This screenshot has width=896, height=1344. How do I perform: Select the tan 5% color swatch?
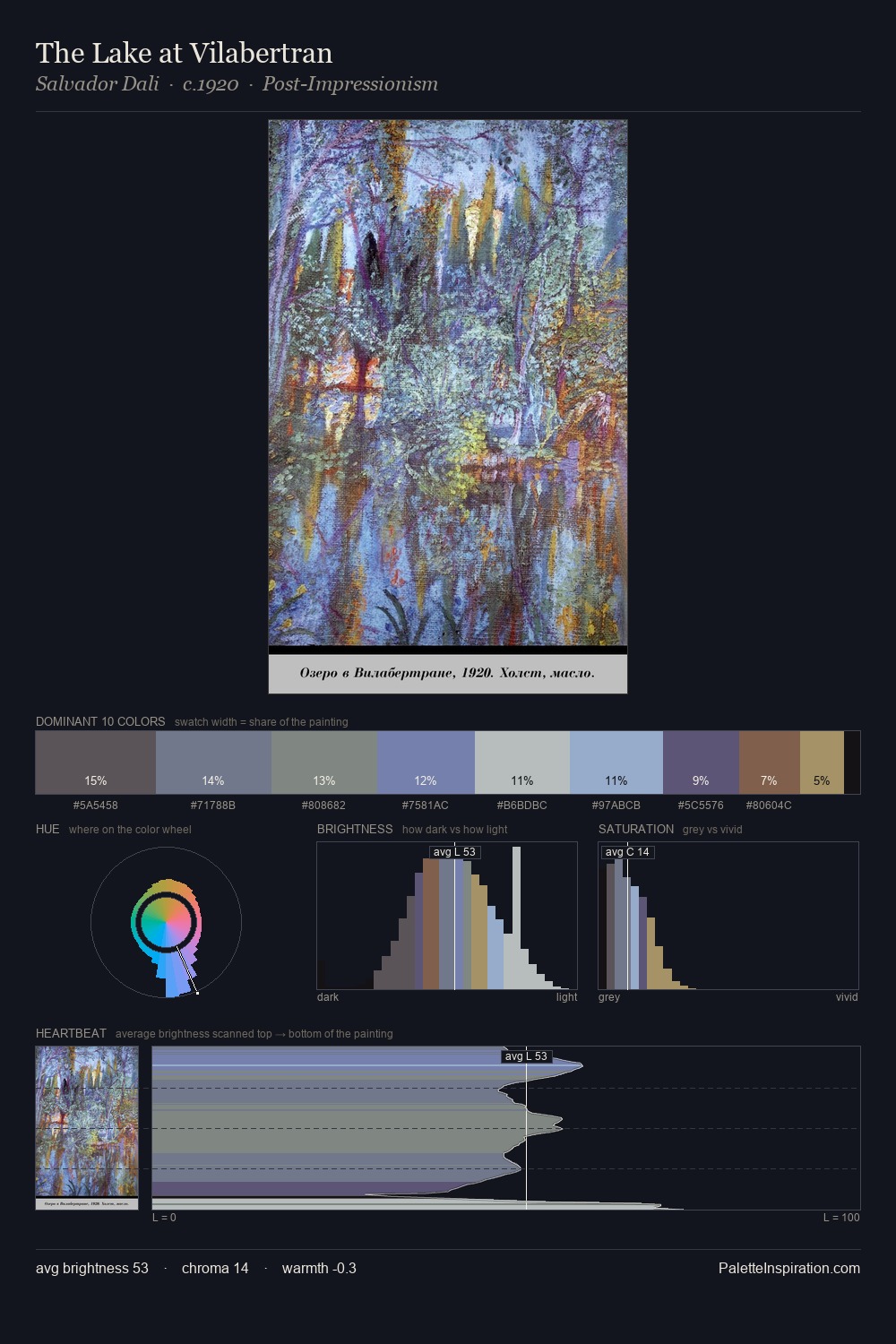(x=822, y=762)
